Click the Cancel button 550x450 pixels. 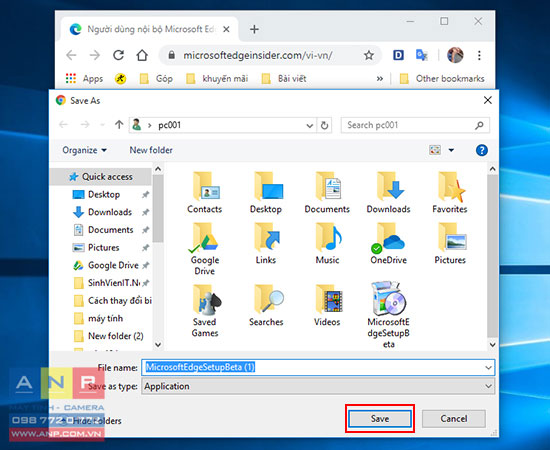click(x=454, y=418)
